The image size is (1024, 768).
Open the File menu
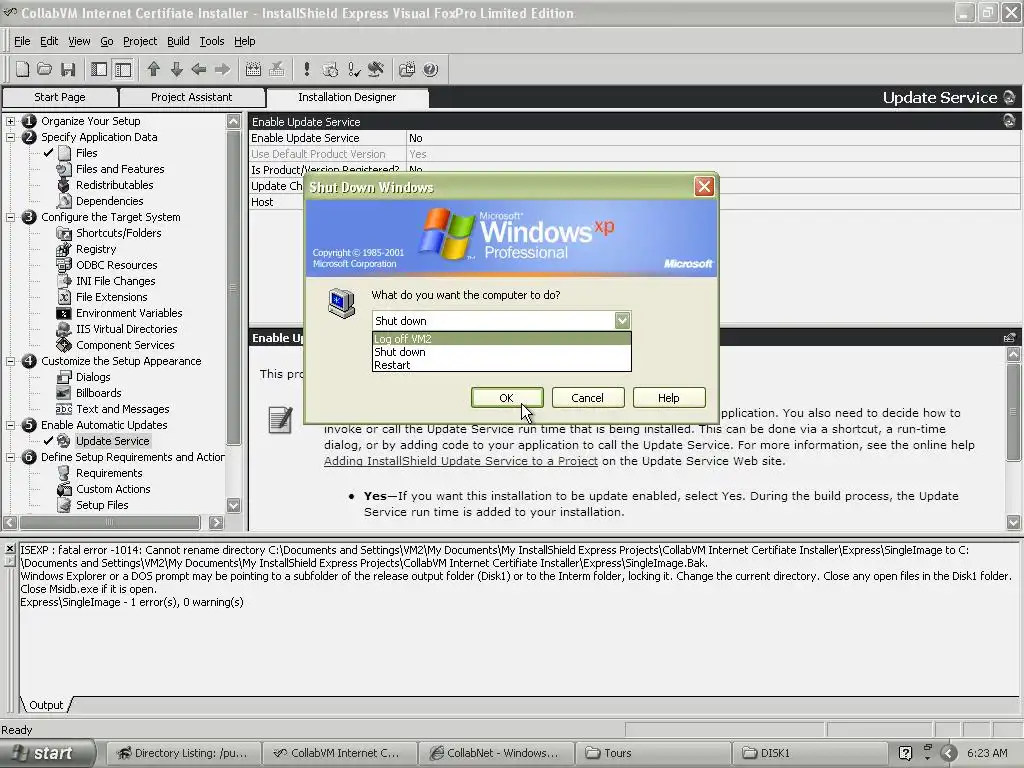pyautogui.click(x=22, y=41)
